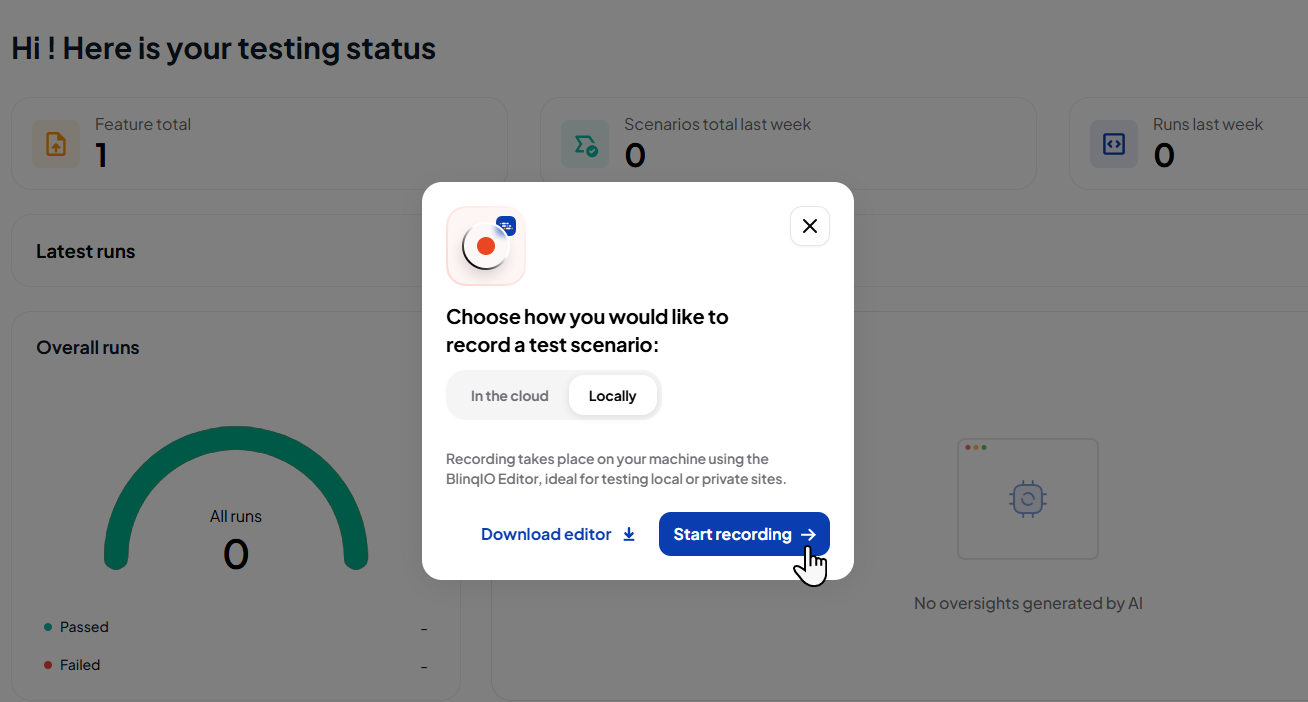Click the arrow icon on Start recording
The image size is (1308, 702).
tap(809, 535)
